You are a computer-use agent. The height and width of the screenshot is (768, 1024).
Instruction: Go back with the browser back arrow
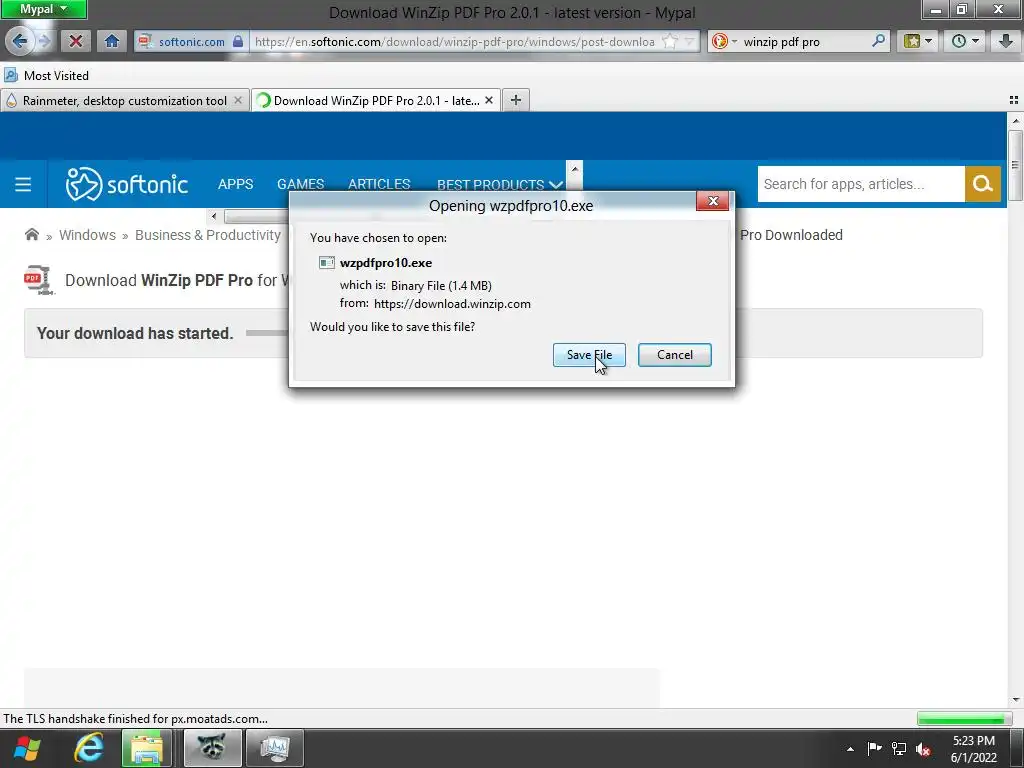[x=20, y=42]
